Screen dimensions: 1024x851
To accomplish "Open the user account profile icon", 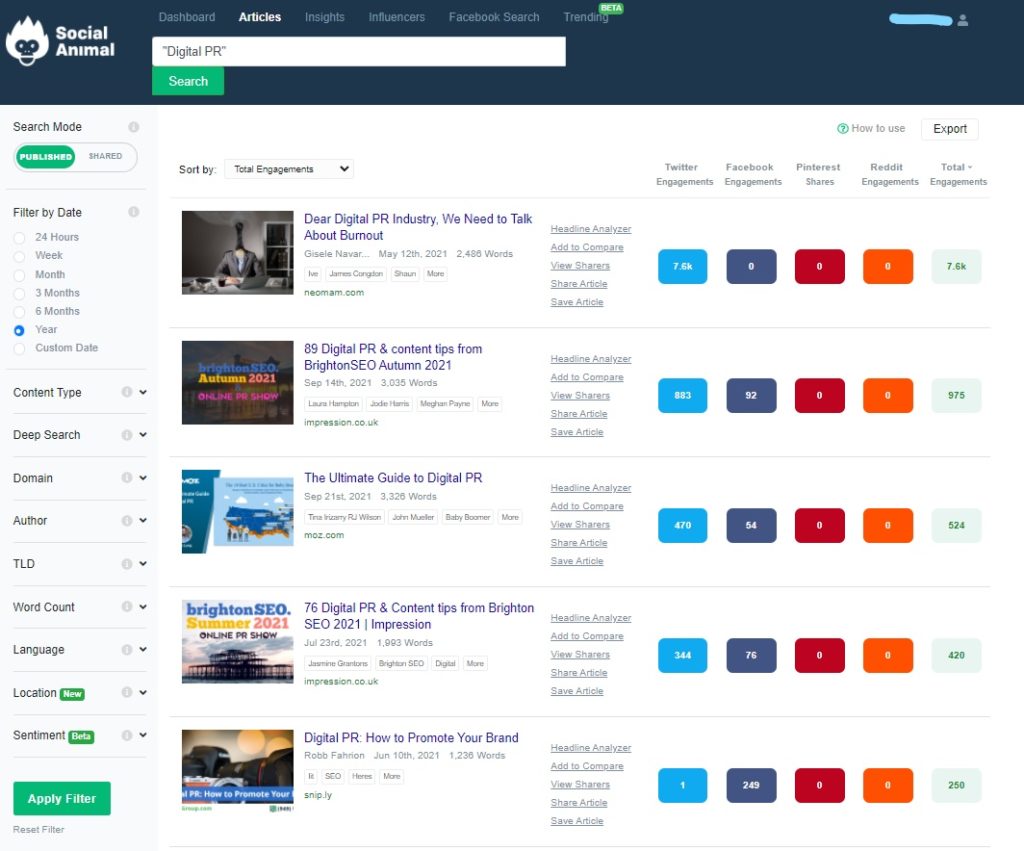I will pos(963,20).
